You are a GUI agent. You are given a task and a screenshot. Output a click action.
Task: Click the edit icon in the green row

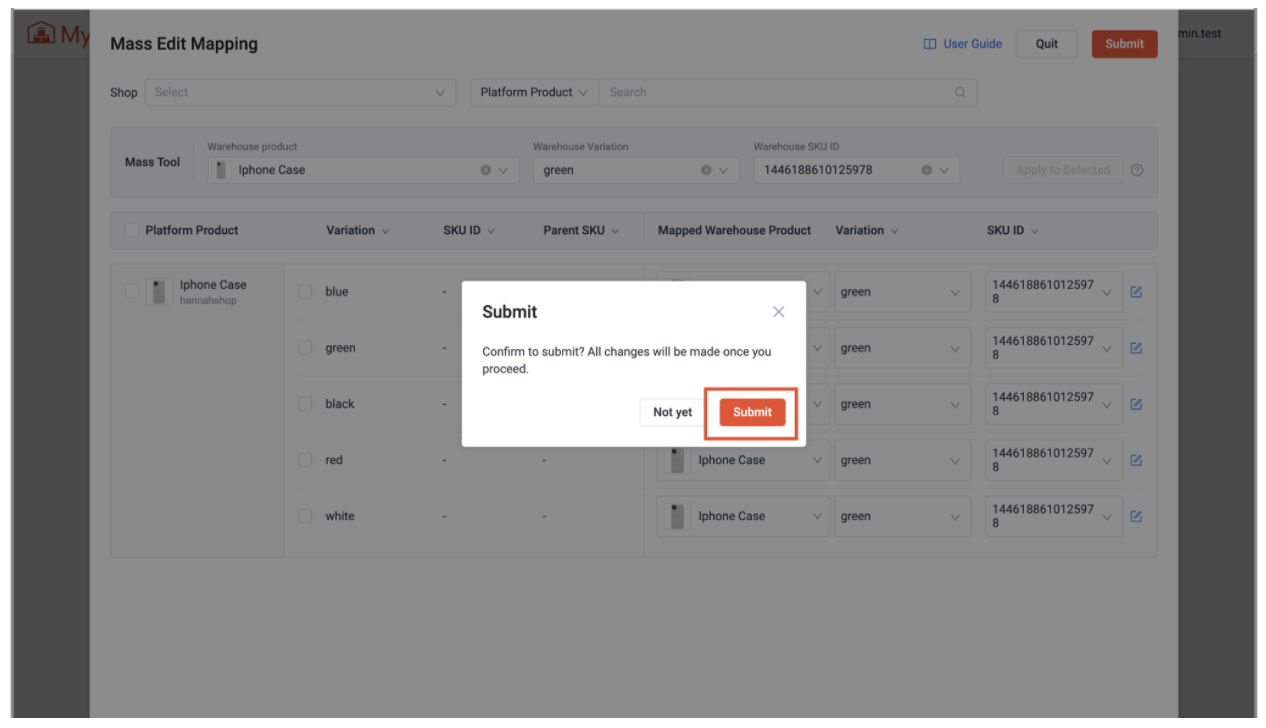pyautogui.click(x=1136, y=348)
